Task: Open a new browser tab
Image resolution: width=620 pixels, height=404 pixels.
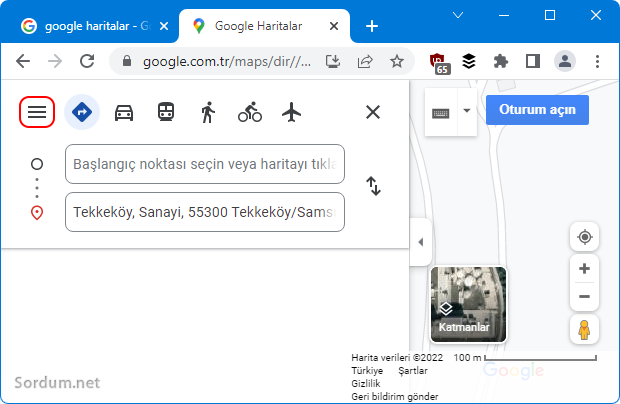Action: point(372,26)
